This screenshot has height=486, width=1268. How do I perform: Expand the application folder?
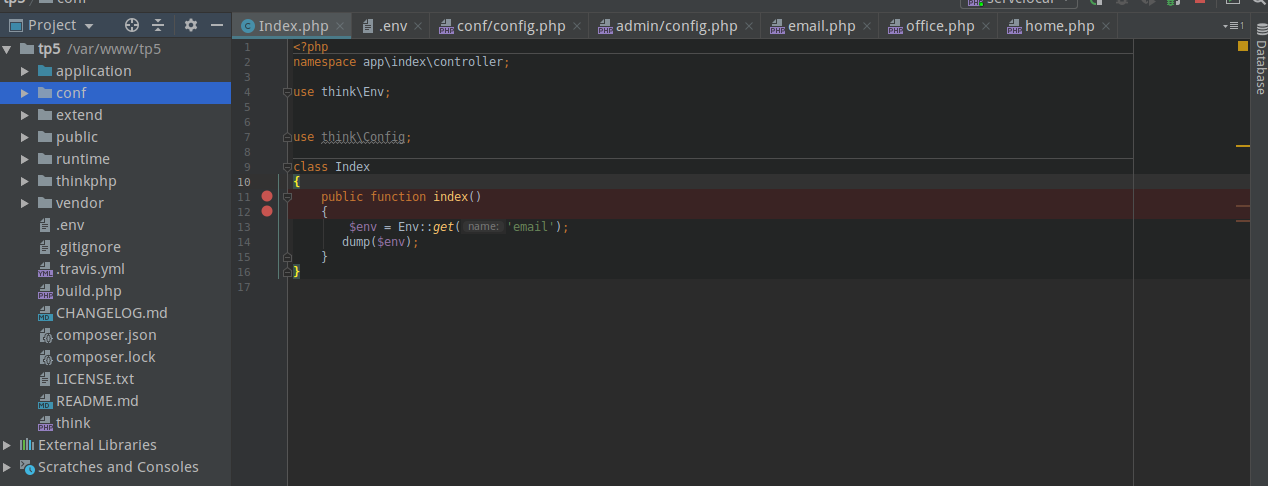tap(25, 71)
